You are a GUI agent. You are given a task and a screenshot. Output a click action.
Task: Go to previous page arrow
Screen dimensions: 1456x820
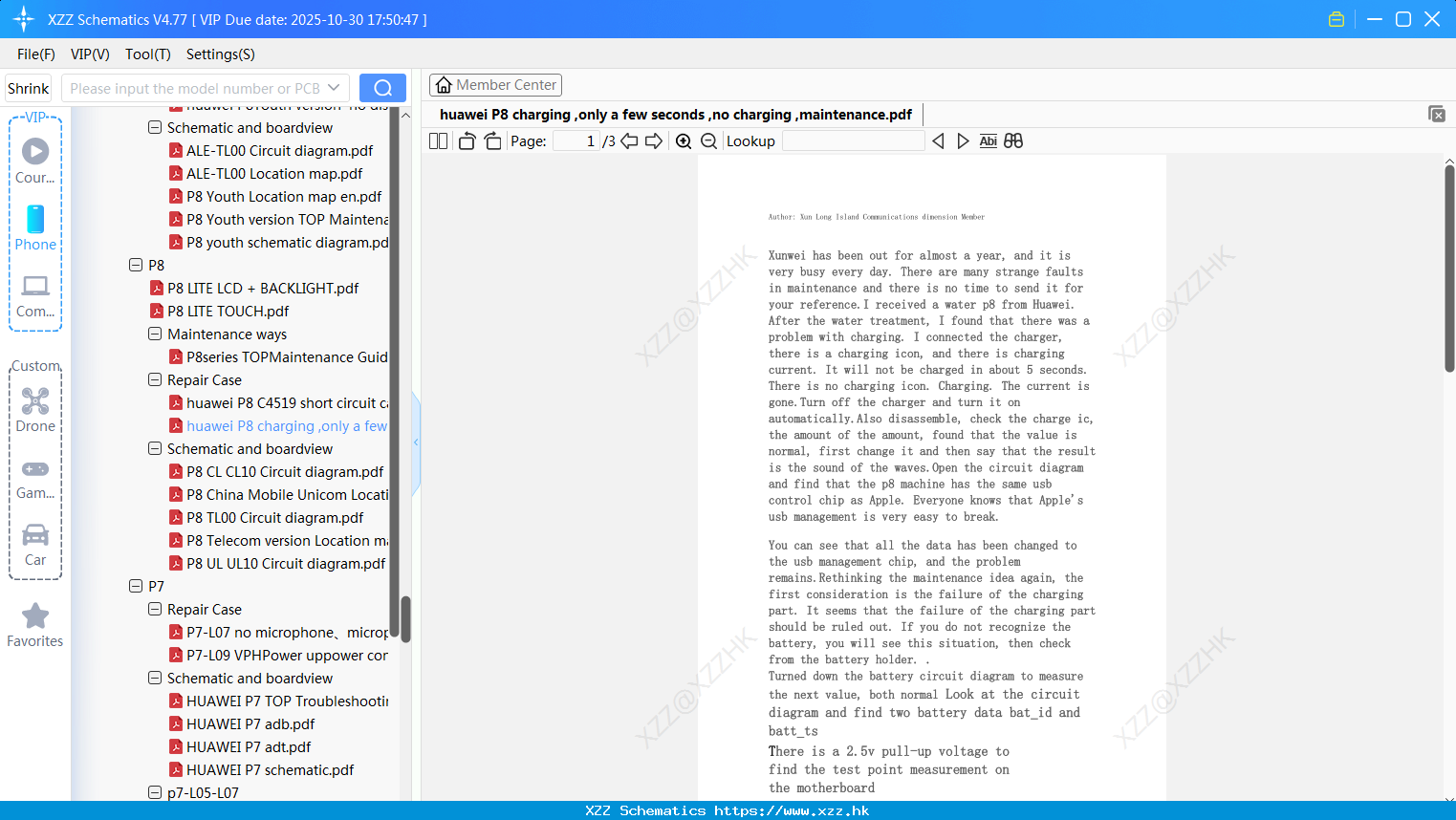(629, 141)
